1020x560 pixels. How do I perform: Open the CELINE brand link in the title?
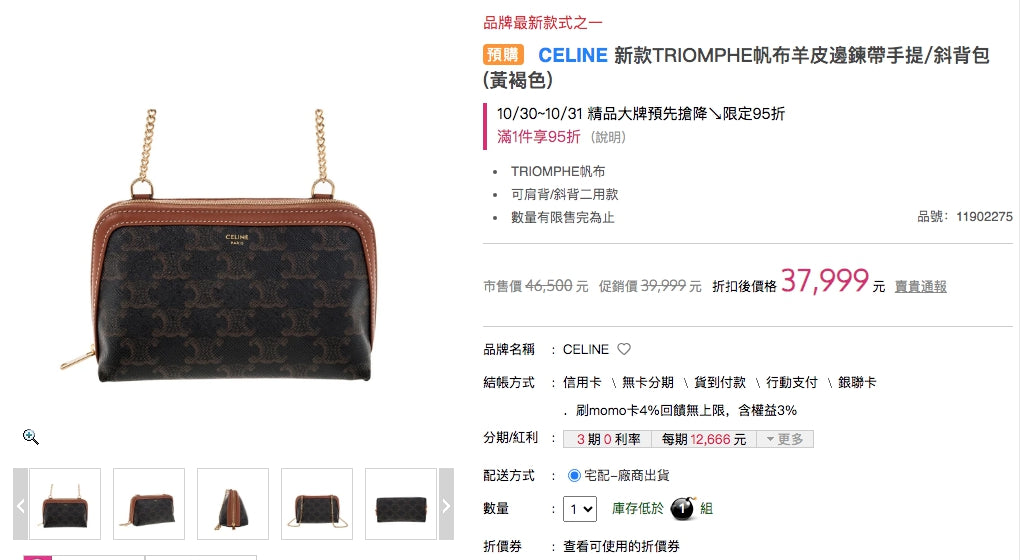[x=572, y=55]
